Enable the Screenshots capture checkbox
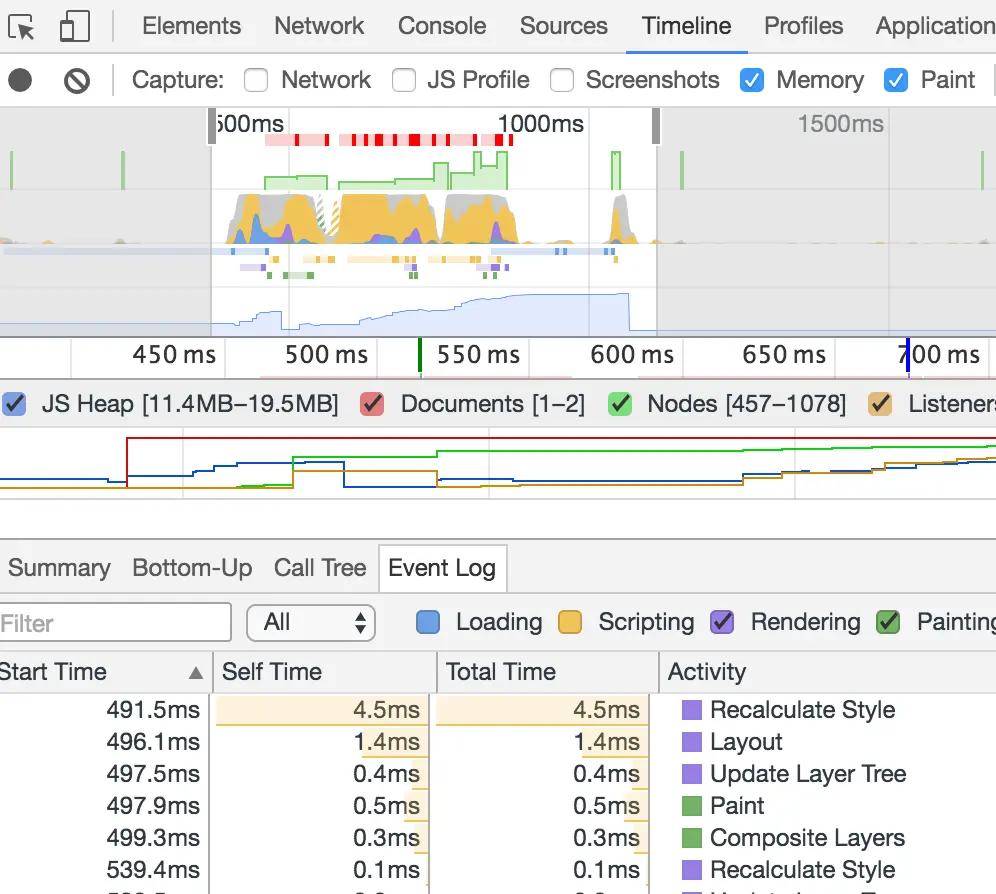The image size is (996, 894). pos(563,80)
